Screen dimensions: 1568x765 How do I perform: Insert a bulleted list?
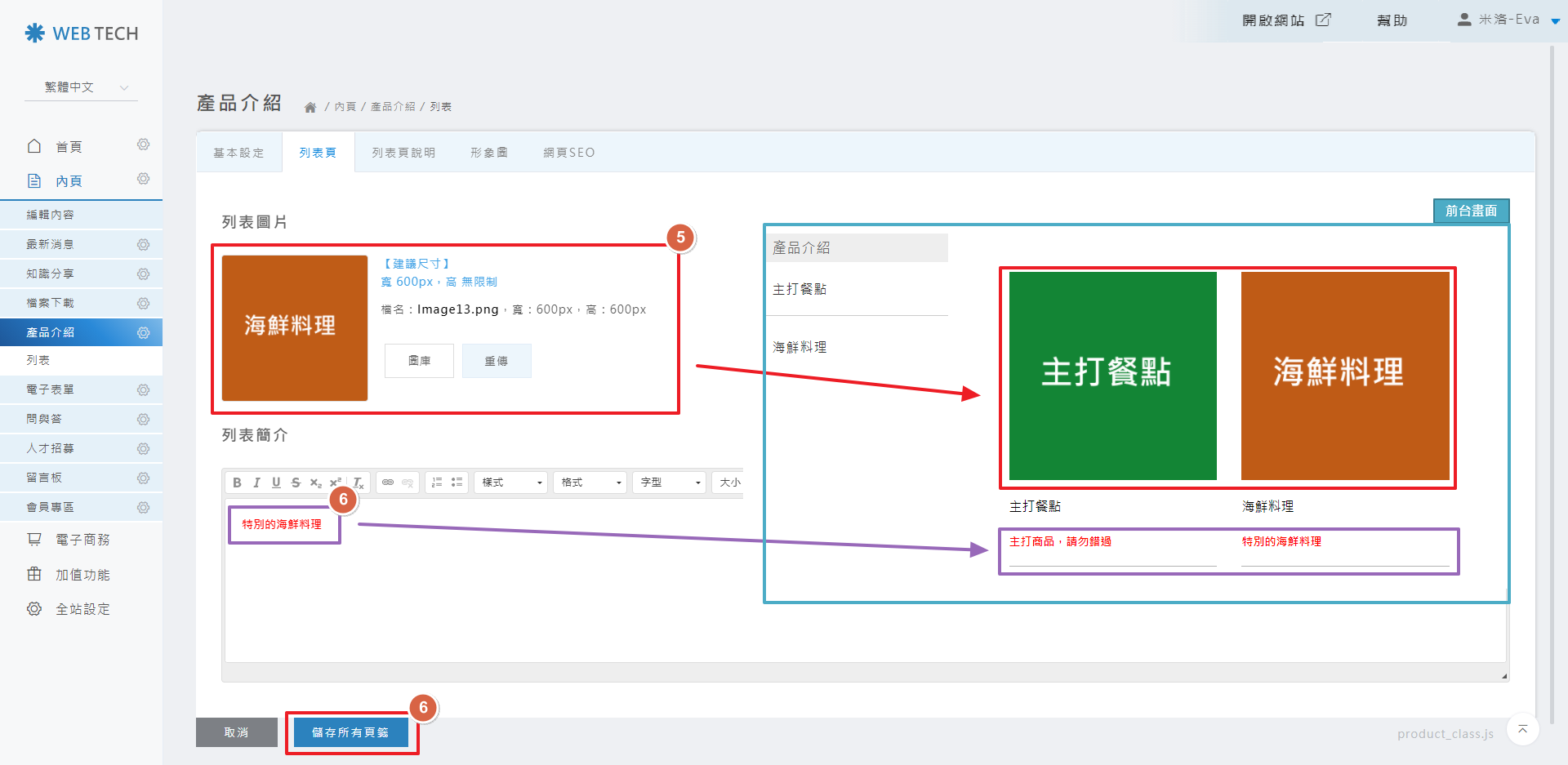(x=457, y=483)
